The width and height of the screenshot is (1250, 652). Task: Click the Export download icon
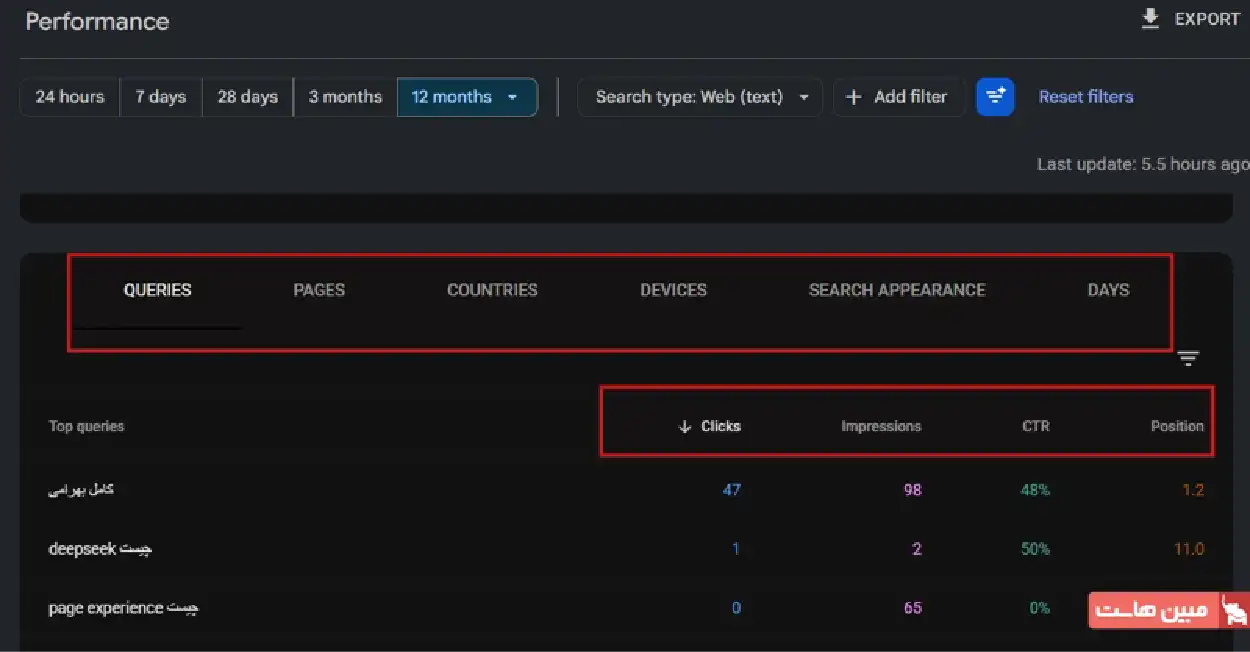tap(1150, 19)
